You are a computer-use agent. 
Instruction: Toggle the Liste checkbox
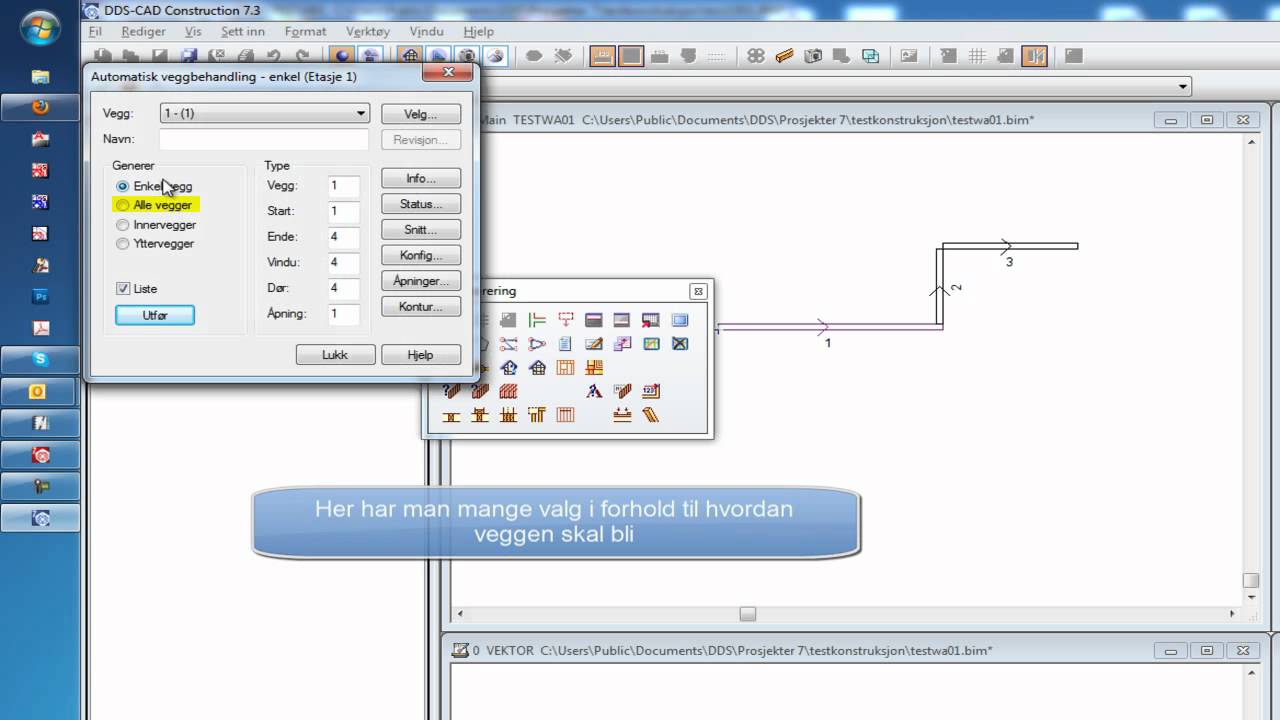[x=123, y=288]
